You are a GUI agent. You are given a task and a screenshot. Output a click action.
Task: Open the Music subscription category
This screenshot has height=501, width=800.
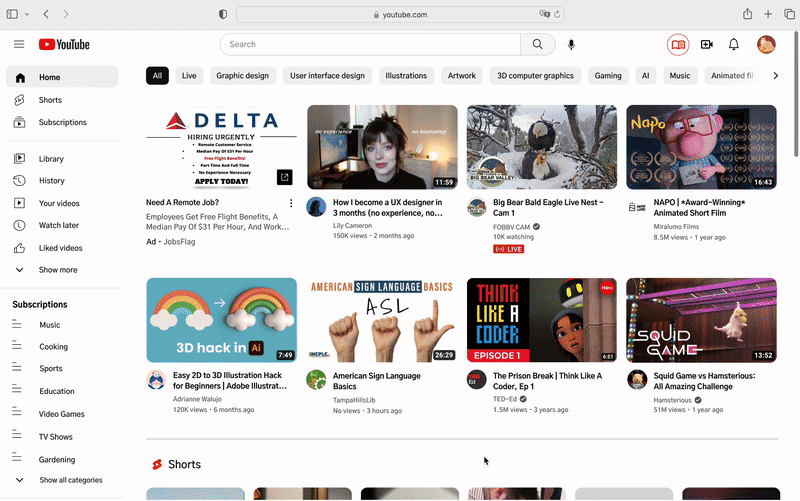tap(49, 325)
